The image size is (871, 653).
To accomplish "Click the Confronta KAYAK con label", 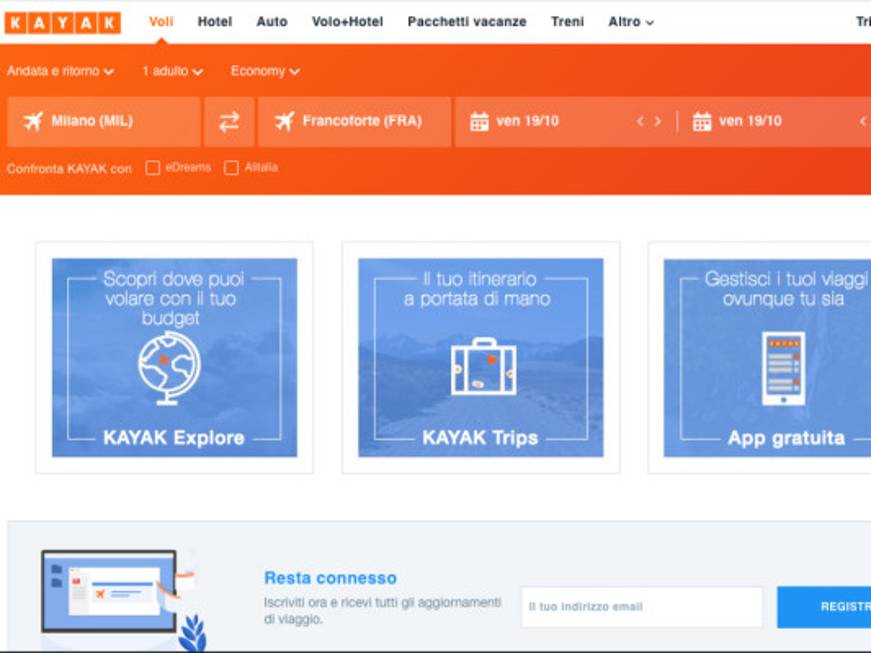I will pos(69,168).
